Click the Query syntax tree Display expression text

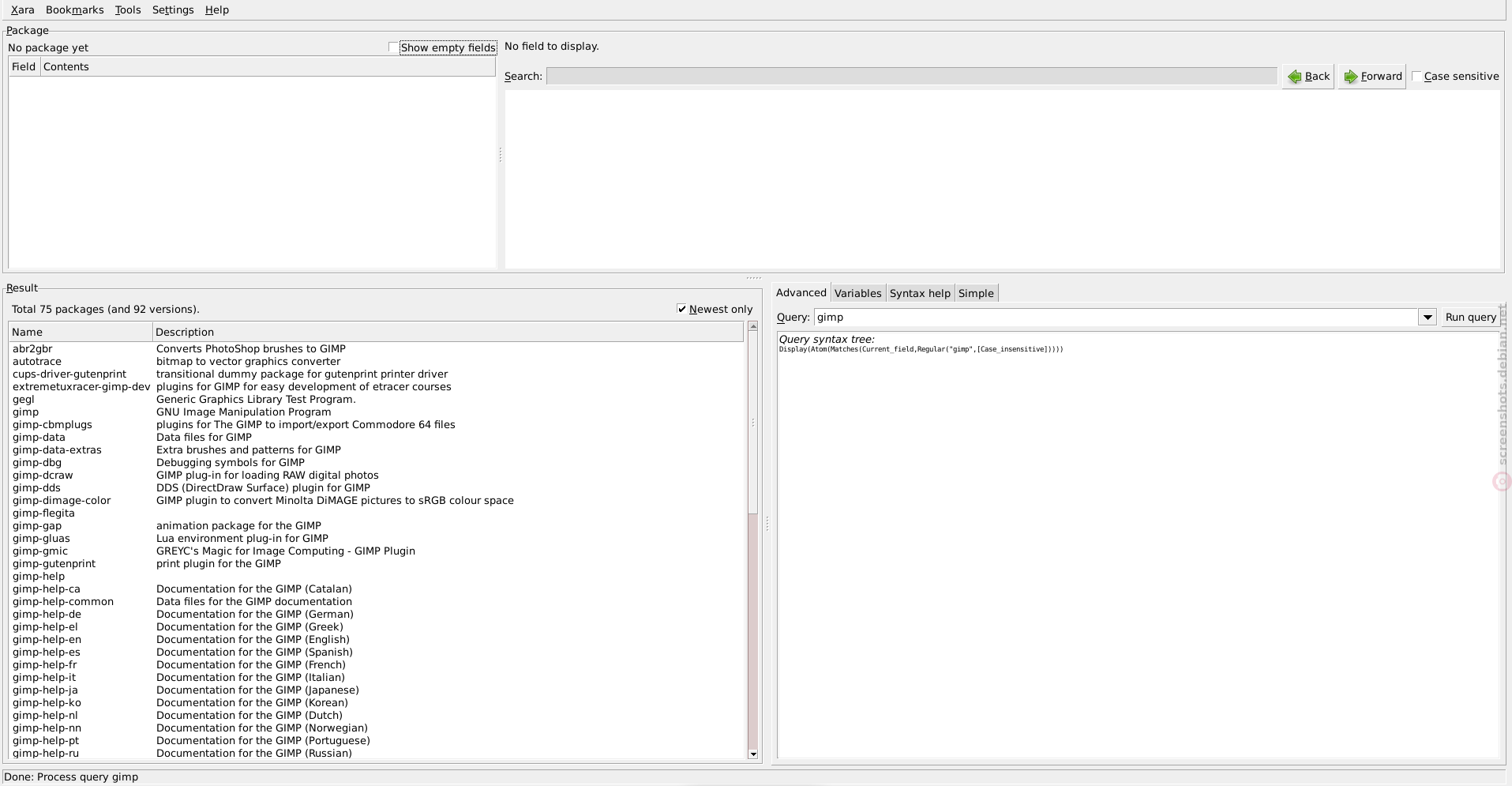(x=921, y=349)
